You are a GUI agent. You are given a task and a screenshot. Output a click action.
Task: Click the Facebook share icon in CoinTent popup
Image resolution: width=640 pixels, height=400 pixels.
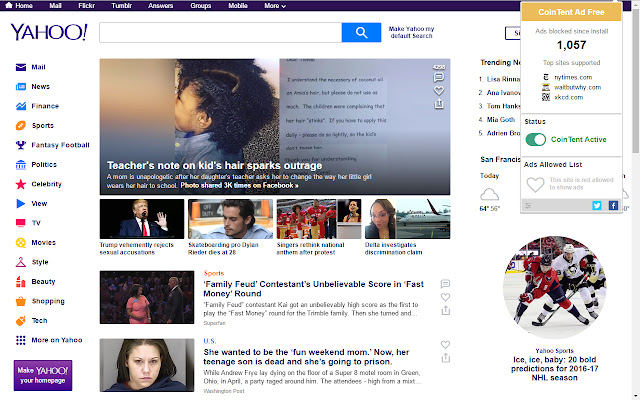tap(612, 205)
